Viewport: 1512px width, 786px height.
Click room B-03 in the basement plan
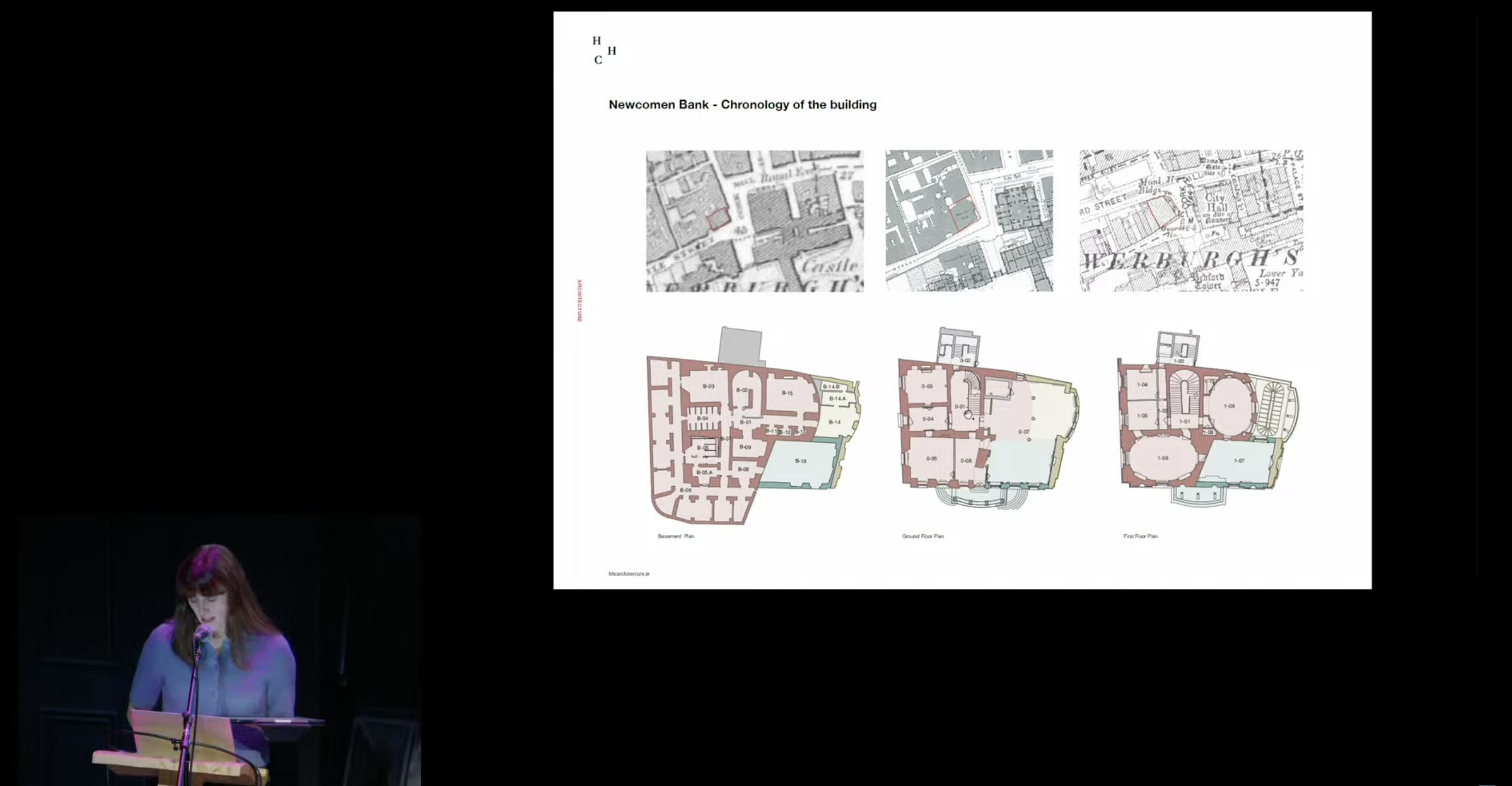pos(709,386)
